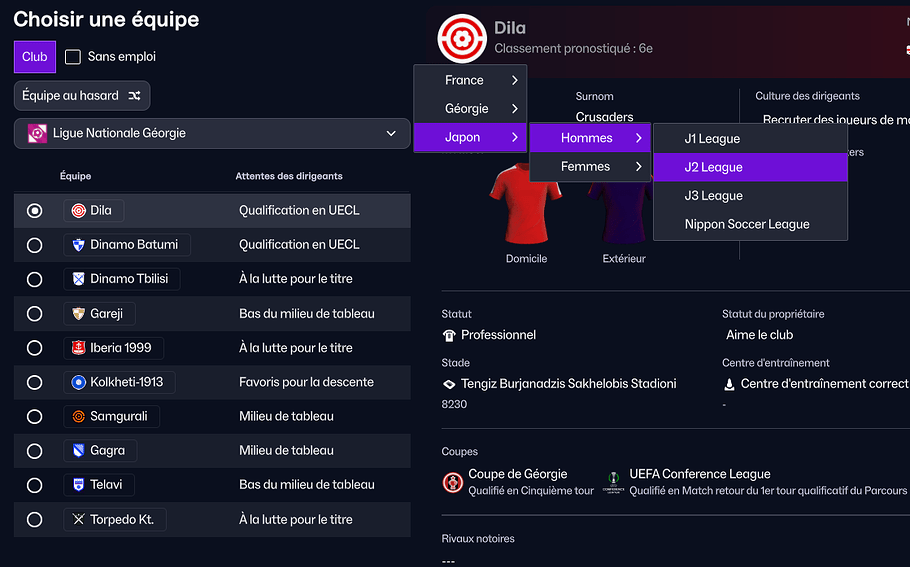Select the red Domicile home kit
The height and width of the screenshot is (567, 910).
(x=521, y=203)
